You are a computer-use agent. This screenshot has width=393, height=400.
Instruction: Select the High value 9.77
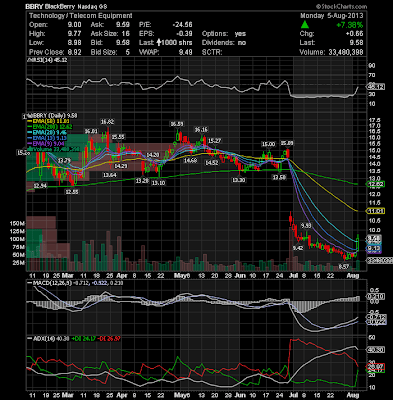75,34
